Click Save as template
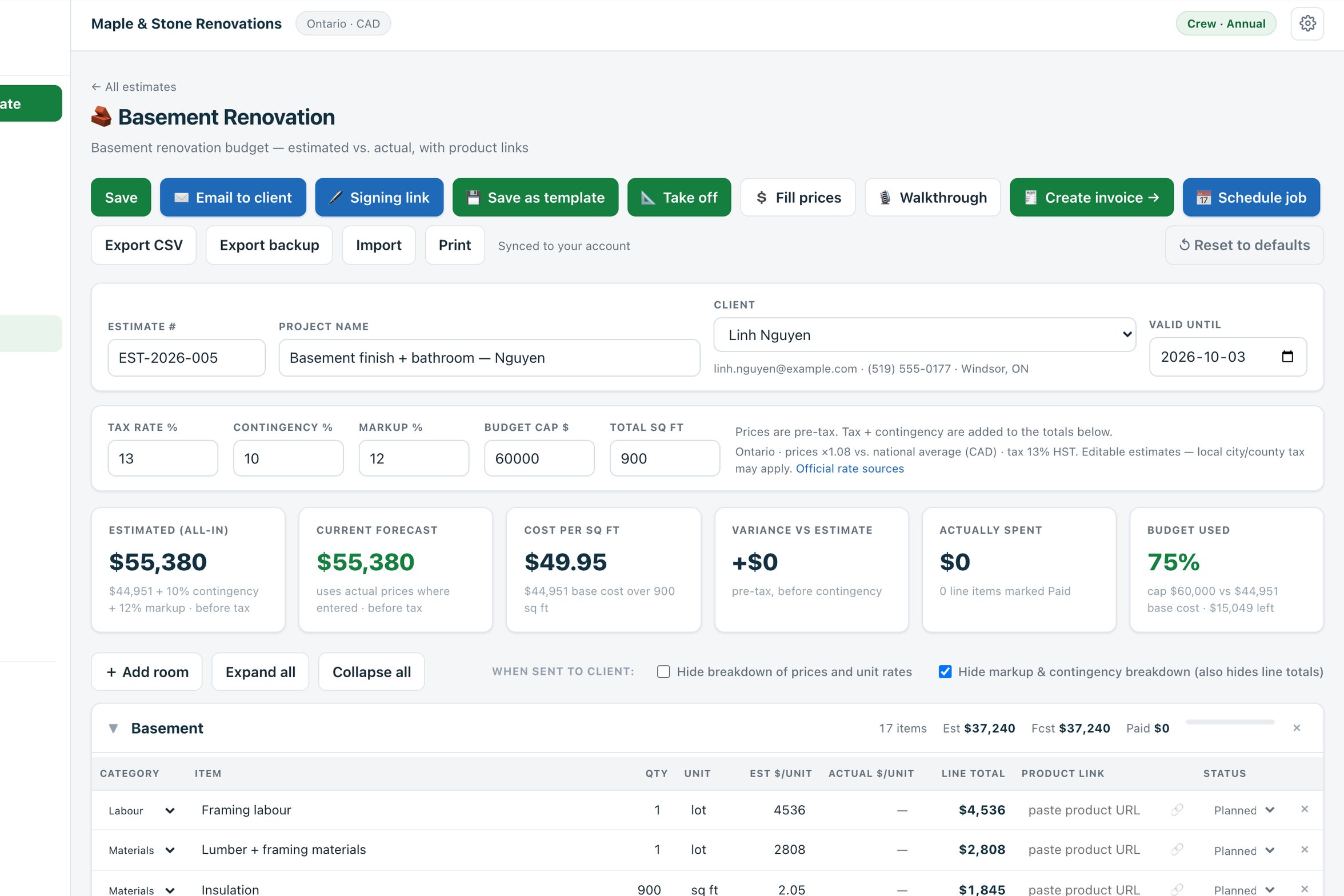The width and height of the screenshot is (1344, 896). pos(535,197)
